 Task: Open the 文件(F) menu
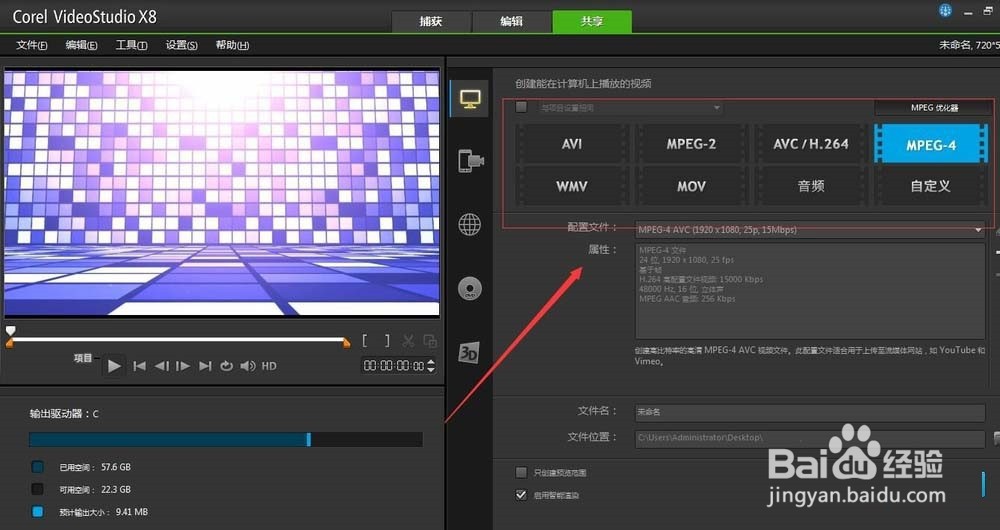(x=32, y=45)
